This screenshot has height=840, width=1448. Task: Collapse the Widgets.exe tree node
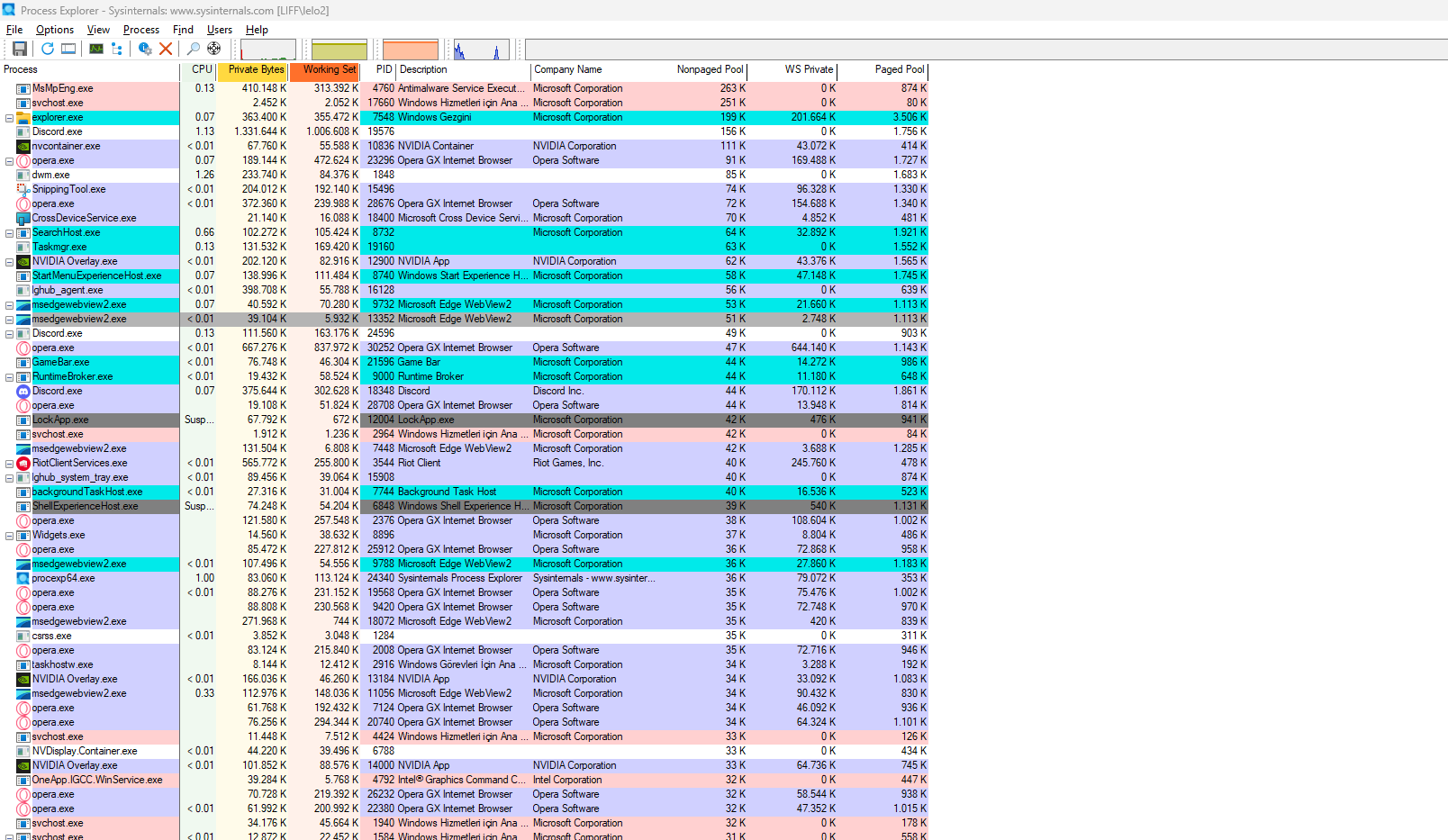click(10, 536)
